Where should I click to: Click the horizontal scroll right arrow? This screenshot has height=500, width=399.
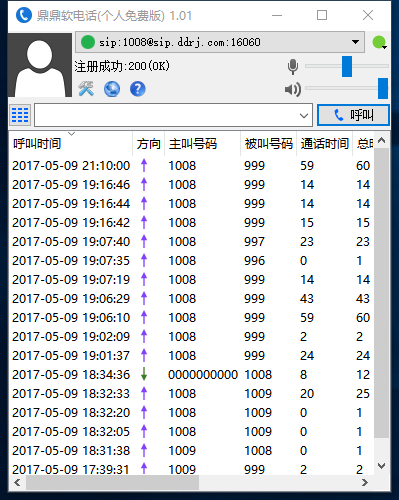point(365,482)
